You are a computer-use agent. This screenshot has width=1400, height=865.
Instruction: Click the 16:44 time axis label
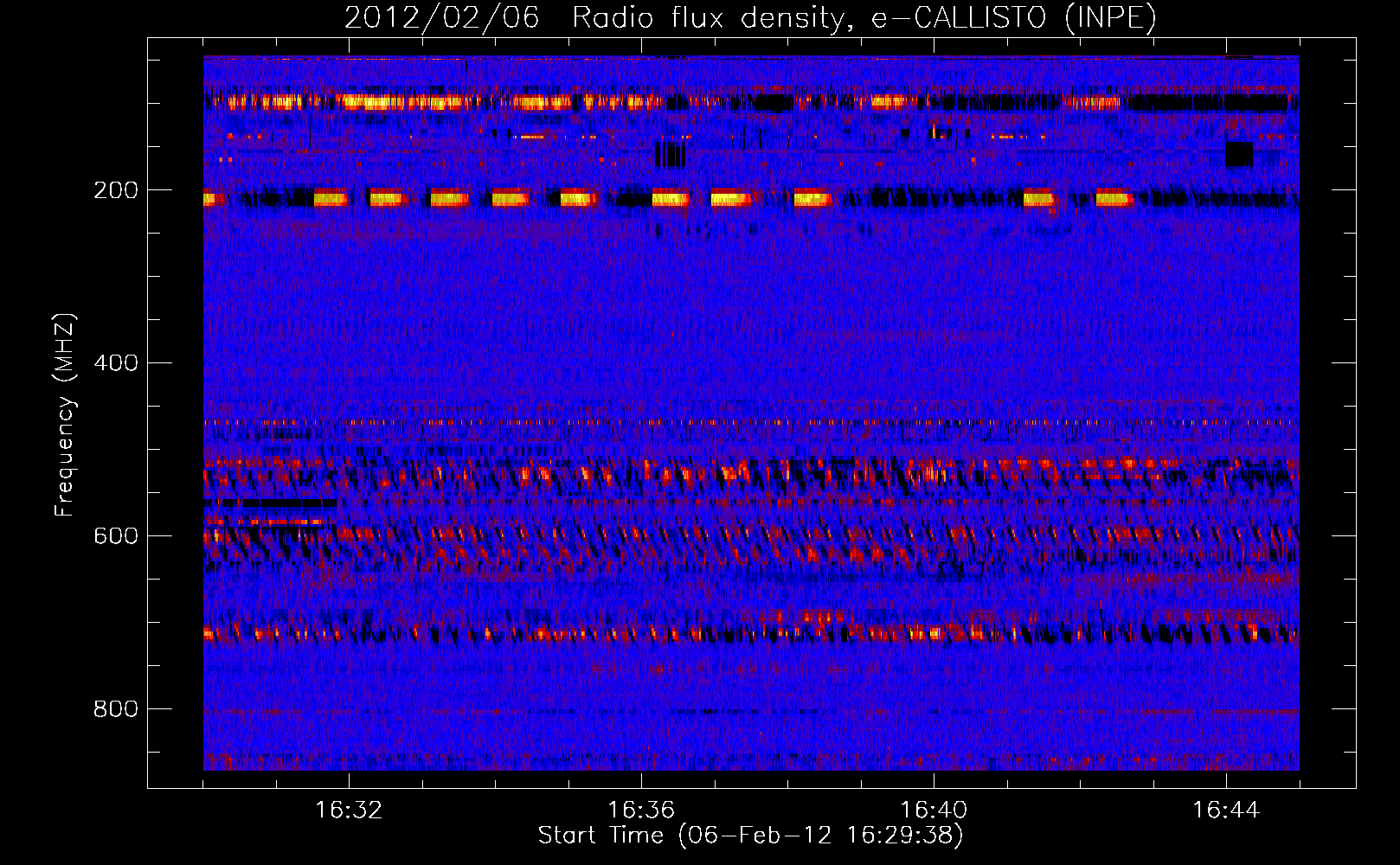pos(1226,811)
